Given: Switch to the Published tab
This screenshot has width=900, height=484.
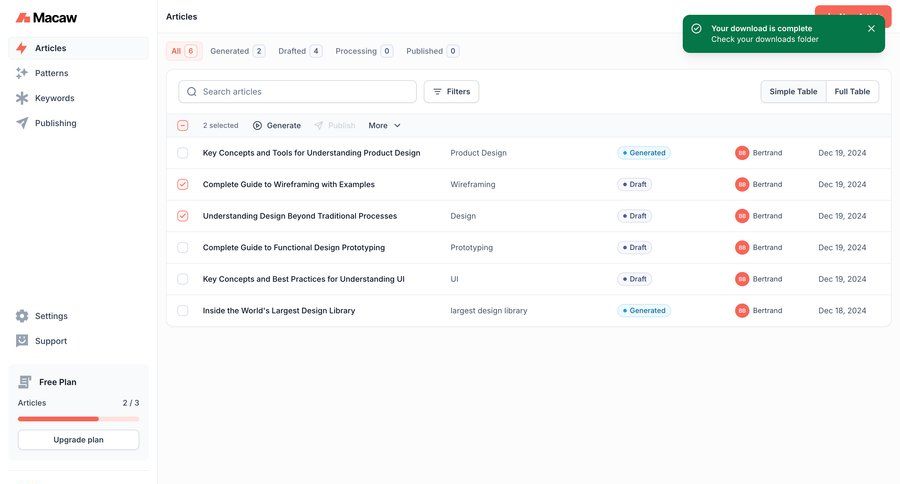Looking at the screenshot, I should (432, 51).
